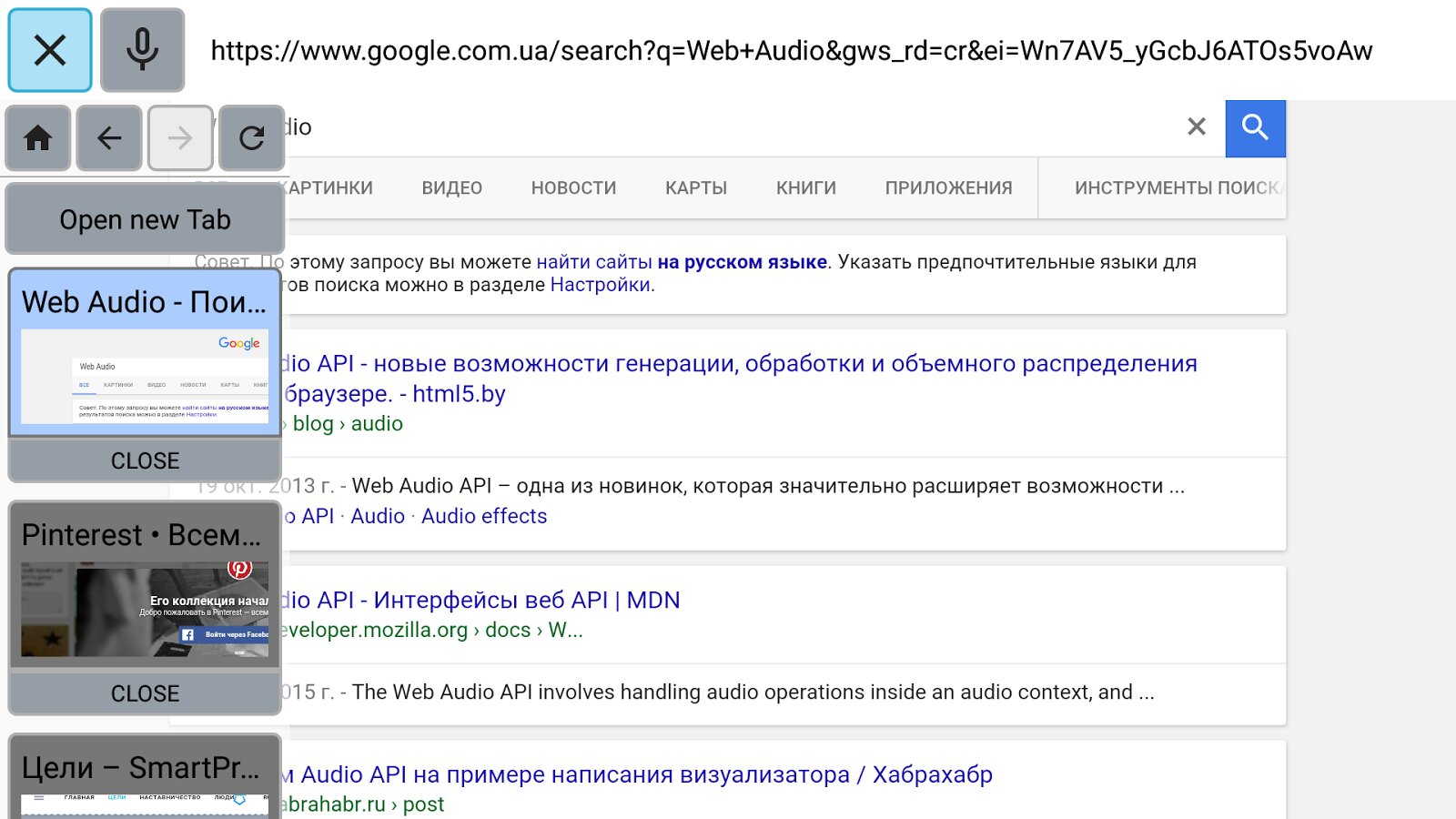Reload the current page
Image resolution: width=1456 pixels, height=819 pixels.
pyautogui.click(x=251, y=138)
